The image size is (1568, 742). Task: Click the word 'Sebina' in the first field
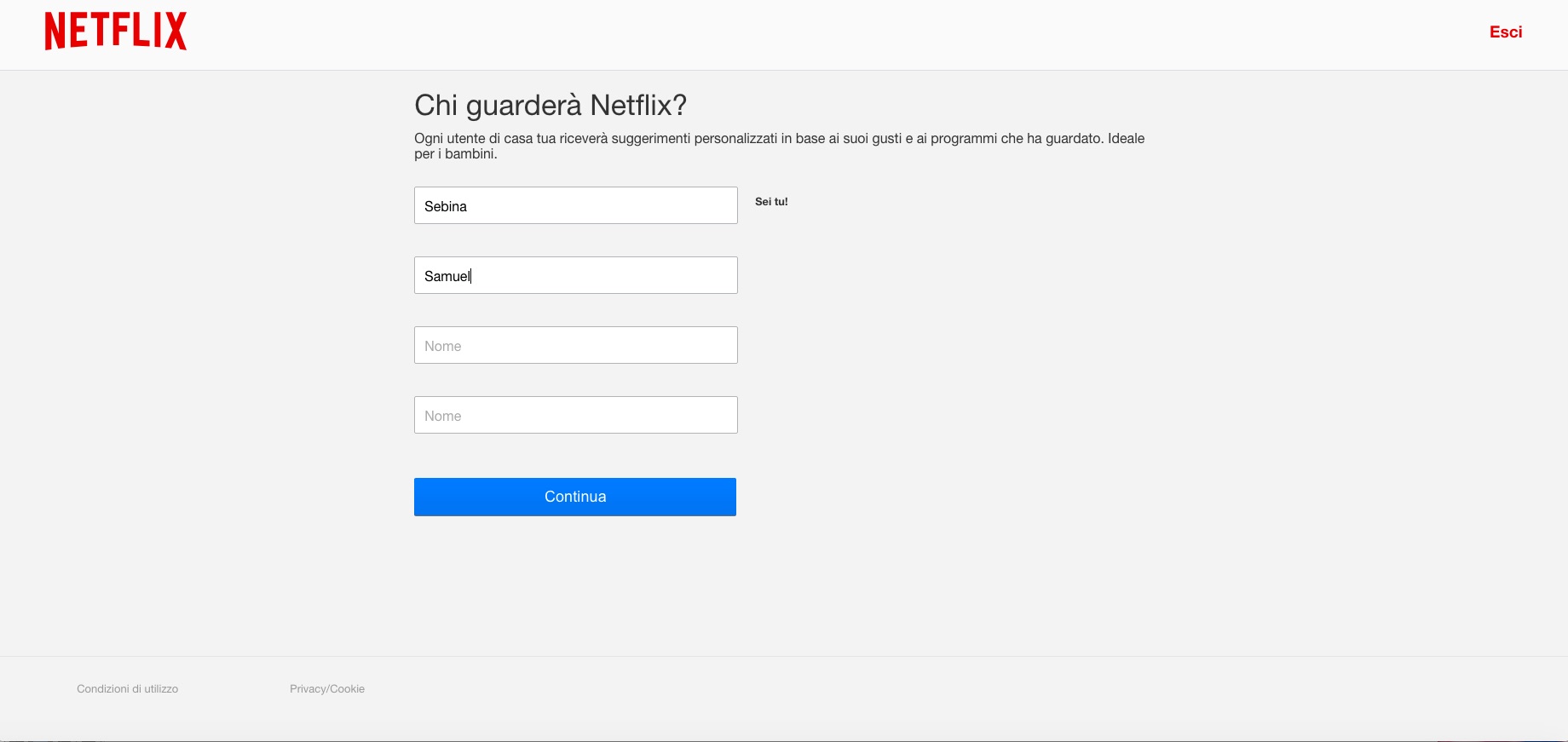446,206
